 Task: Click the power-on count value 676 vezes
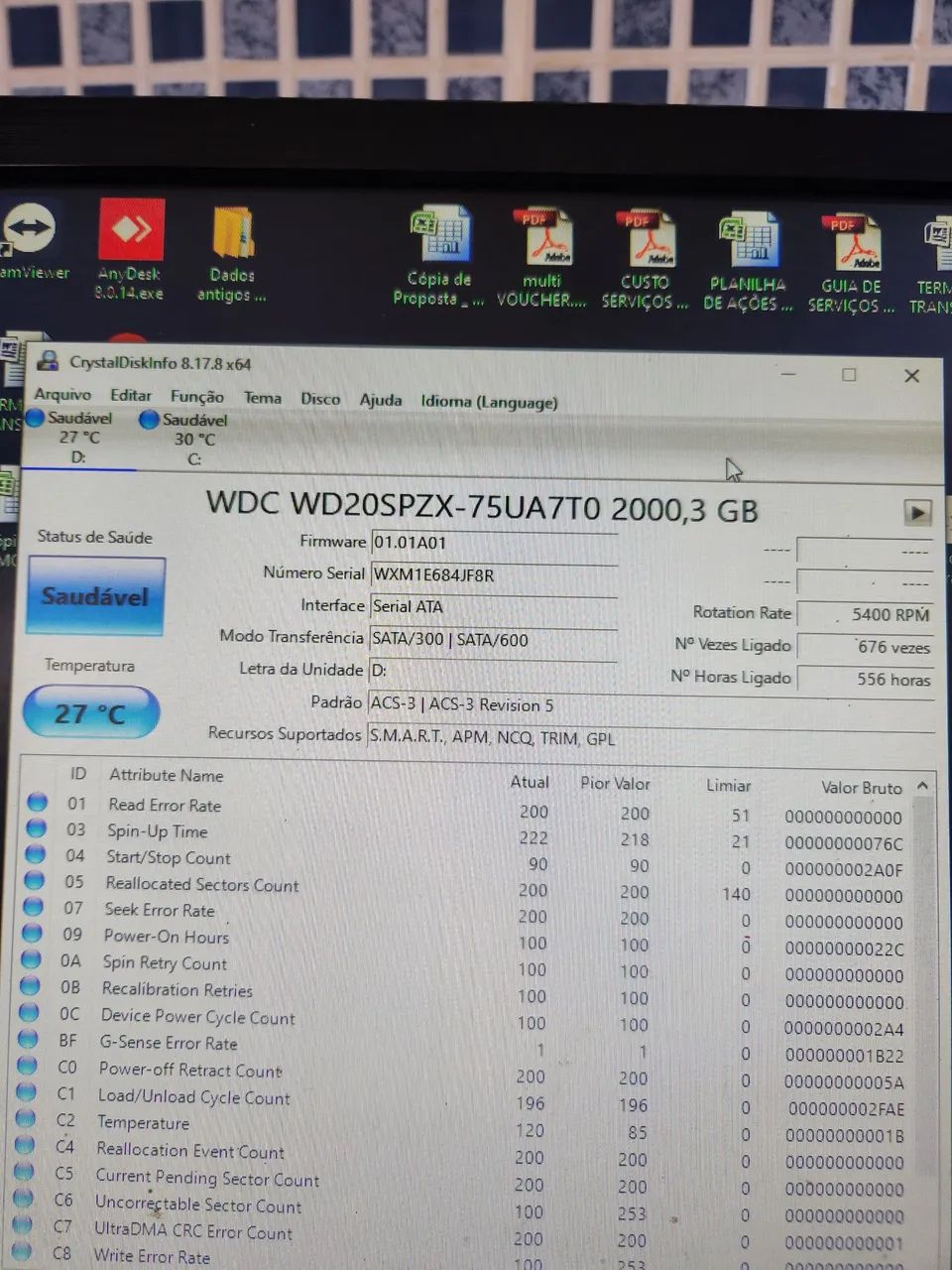866,647
